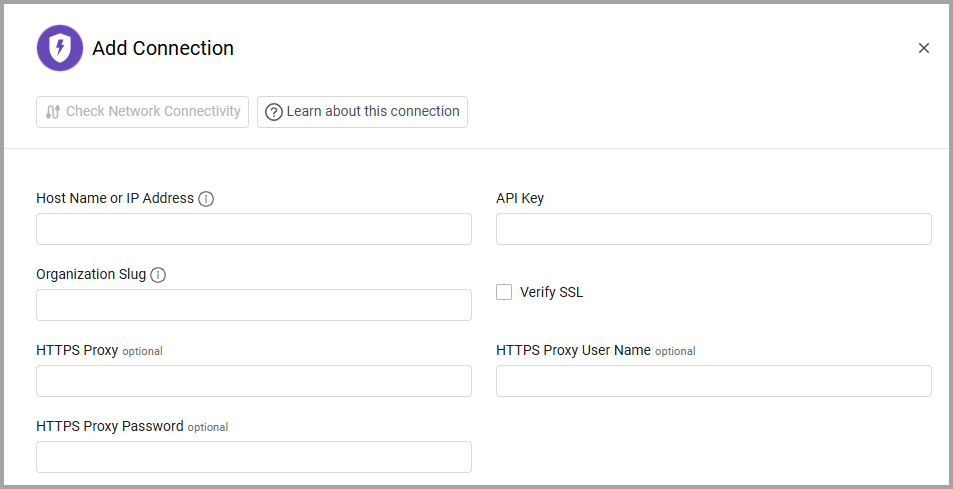Close the Add Connection dialog
This screenshot has height=489, width=953.
point(923,48)
